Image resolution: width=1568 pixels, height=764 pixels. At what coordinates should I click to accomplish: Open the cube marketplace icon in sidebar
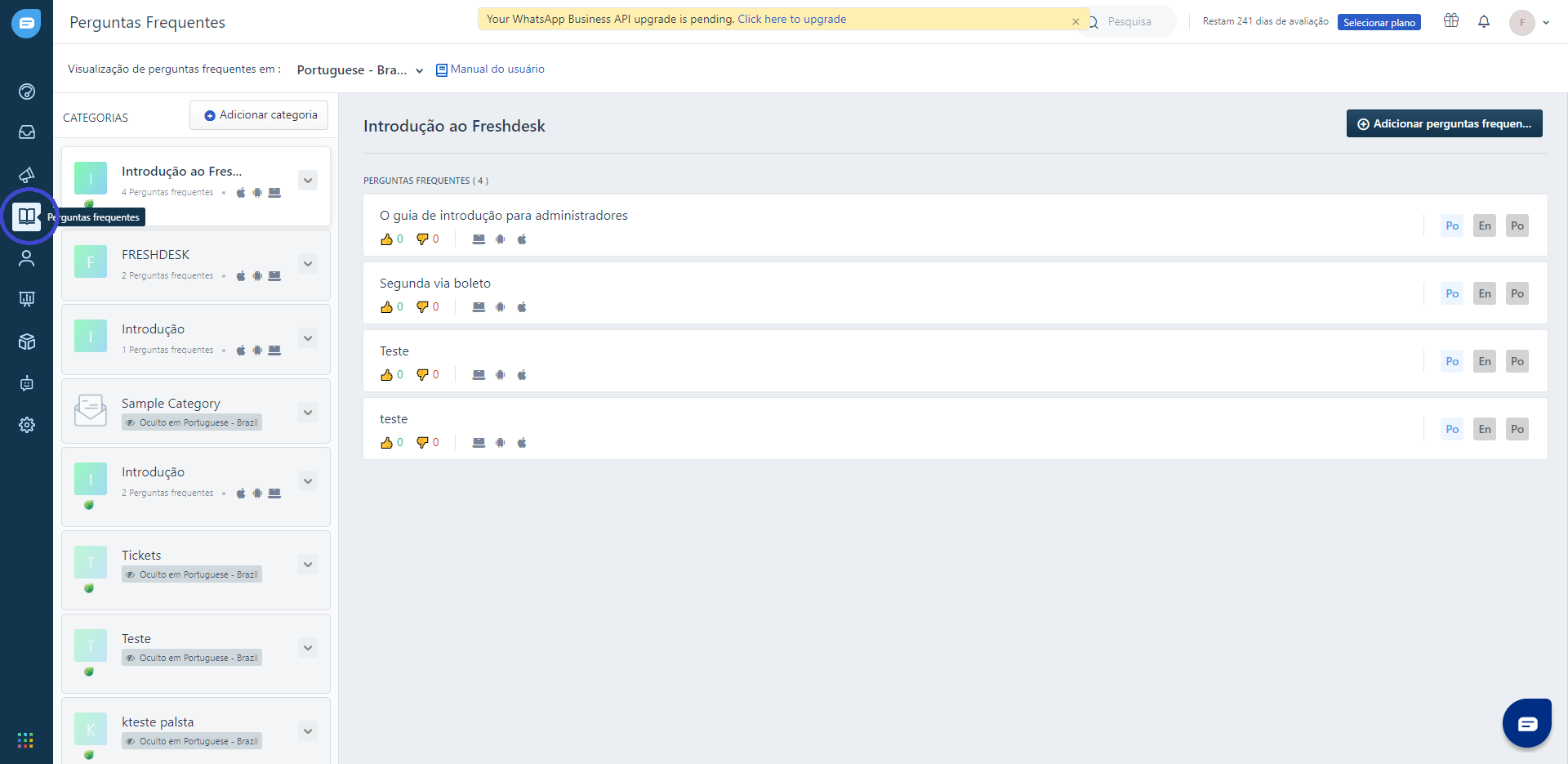[27, 342]
